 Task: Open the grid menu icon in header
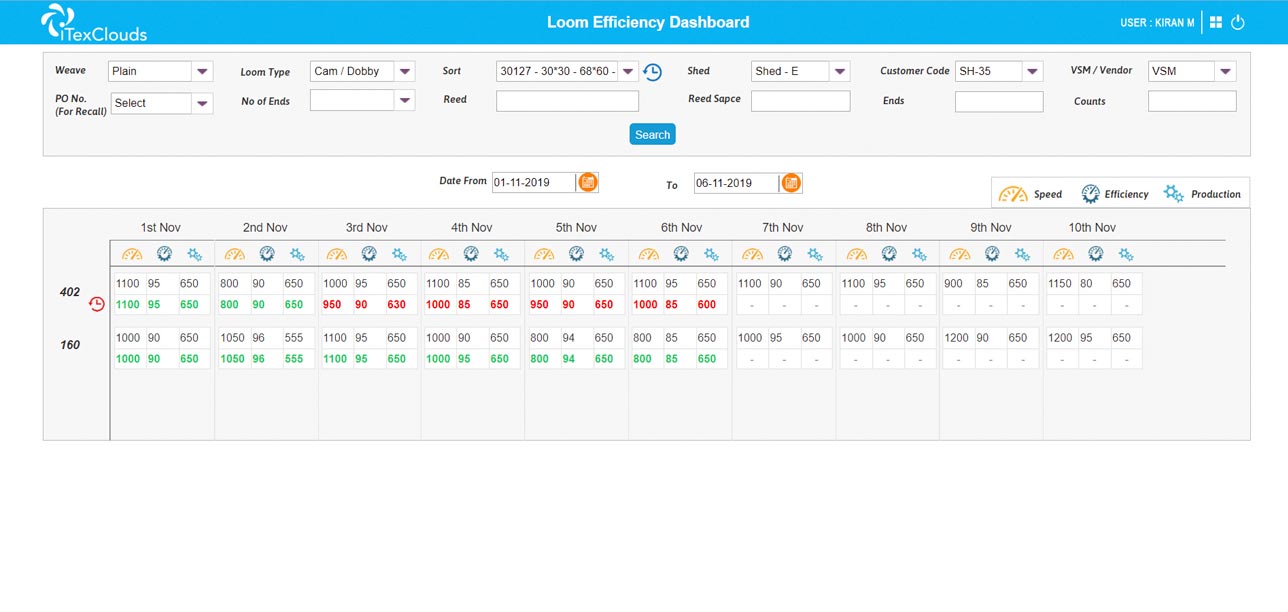tap(1216, 22)
